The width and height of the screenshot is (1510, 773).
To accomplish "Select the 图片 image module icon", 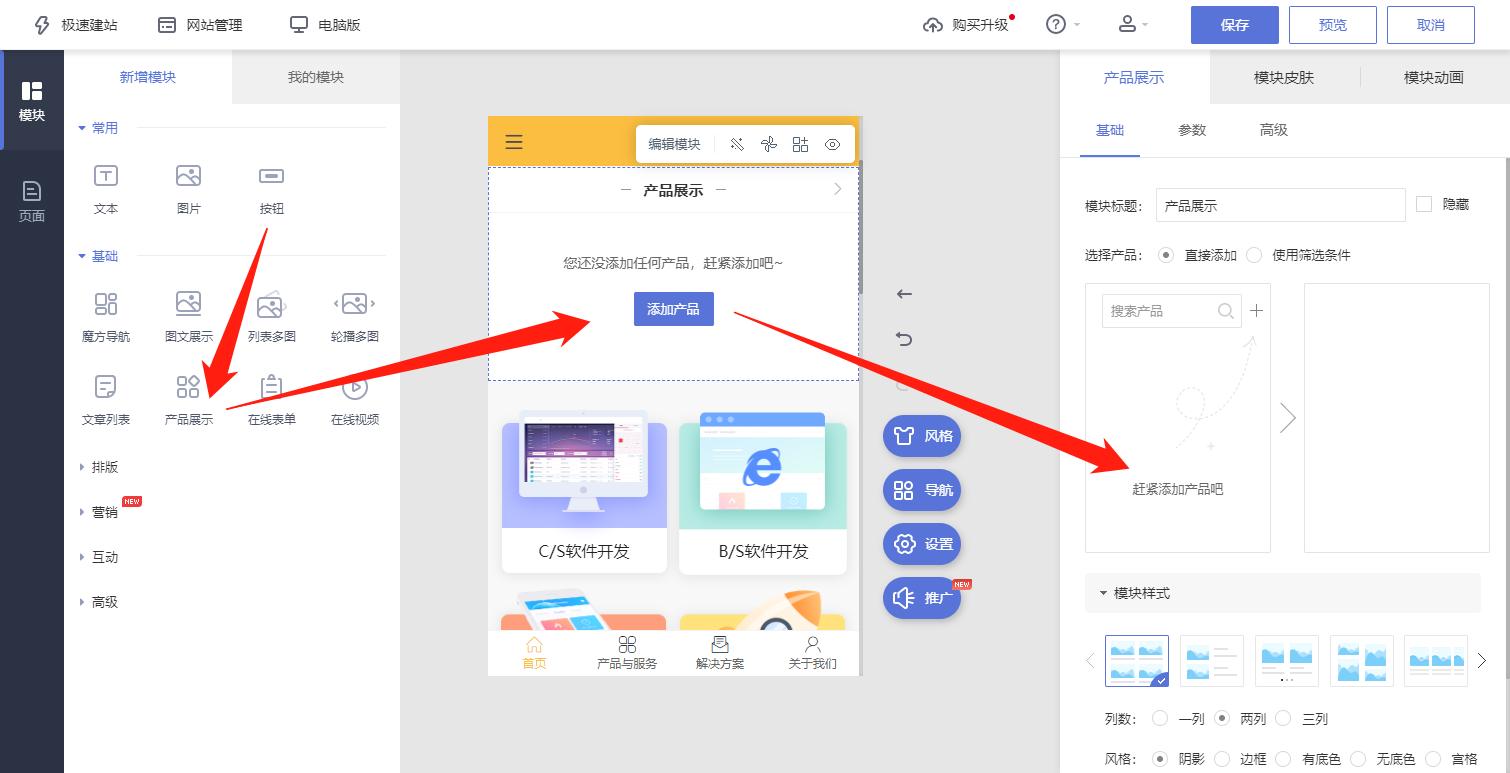I will (188, 186).
